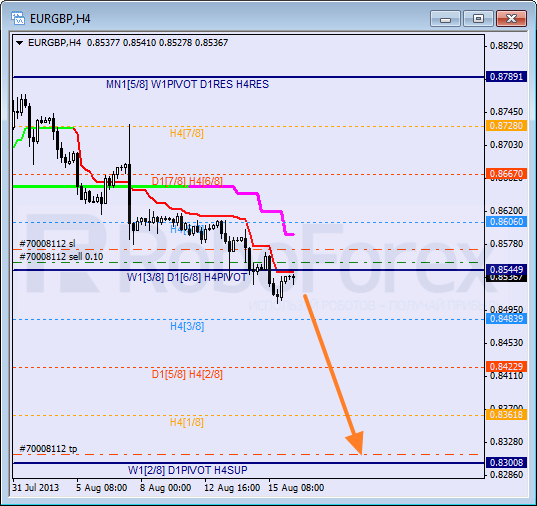Screen dimensions: 537x506
Task: Click the 0.83280 price scale value
Action: 507,442
